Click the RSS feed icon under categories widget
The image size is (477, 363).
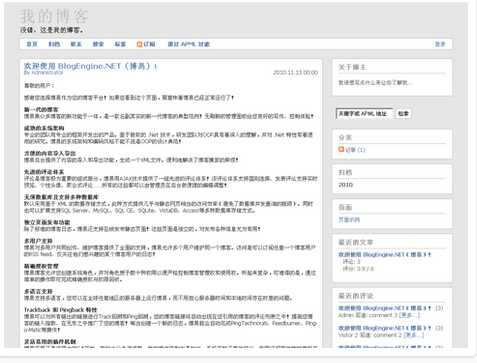341,149
